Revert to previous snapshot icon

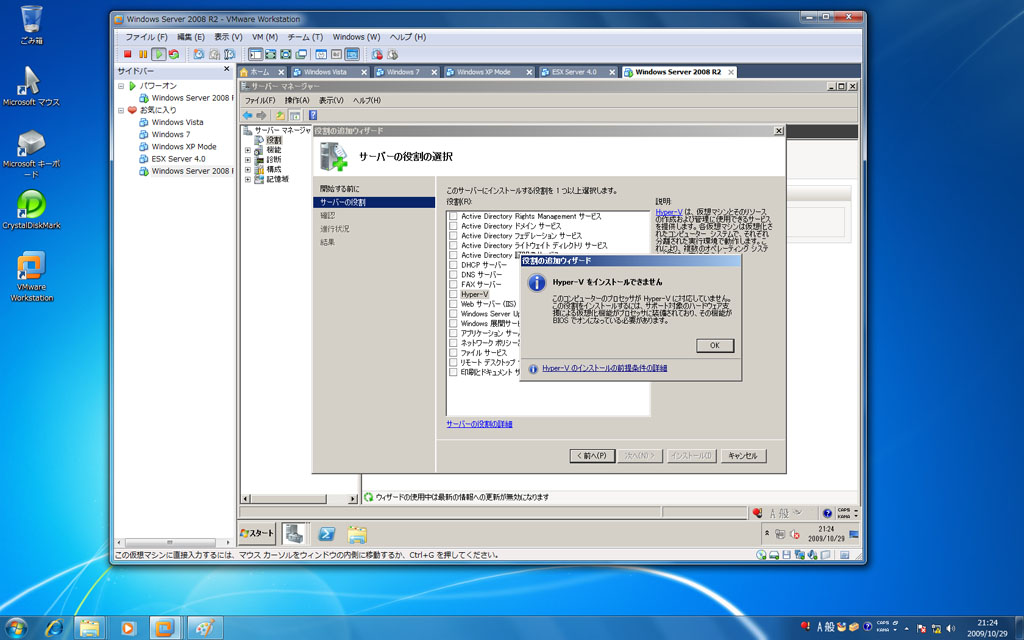click(214, 54)
